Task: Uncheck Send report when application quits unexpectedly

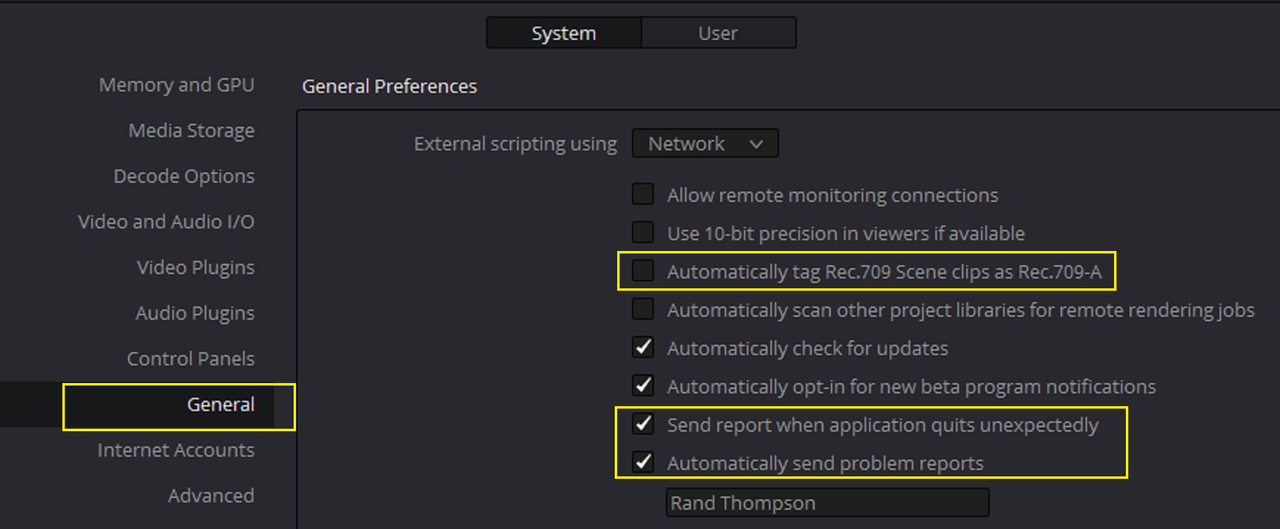Action: (643, 424)
